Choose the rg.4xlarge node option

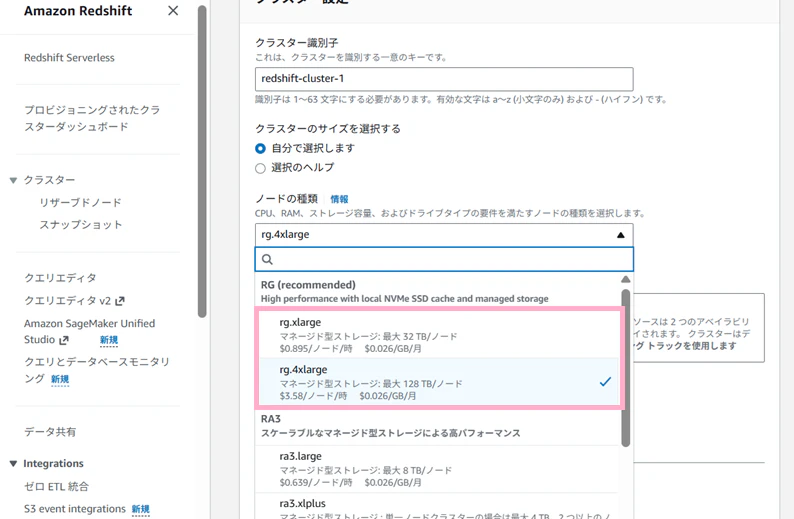439,382
